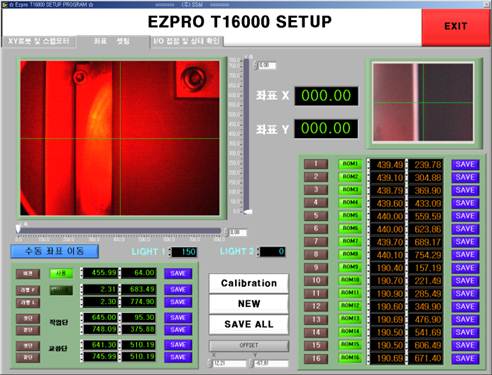Viewport: 492px width, 375px height.
Task: Click the 190.40 X value in row 9
Action: (x=388, y=268)
